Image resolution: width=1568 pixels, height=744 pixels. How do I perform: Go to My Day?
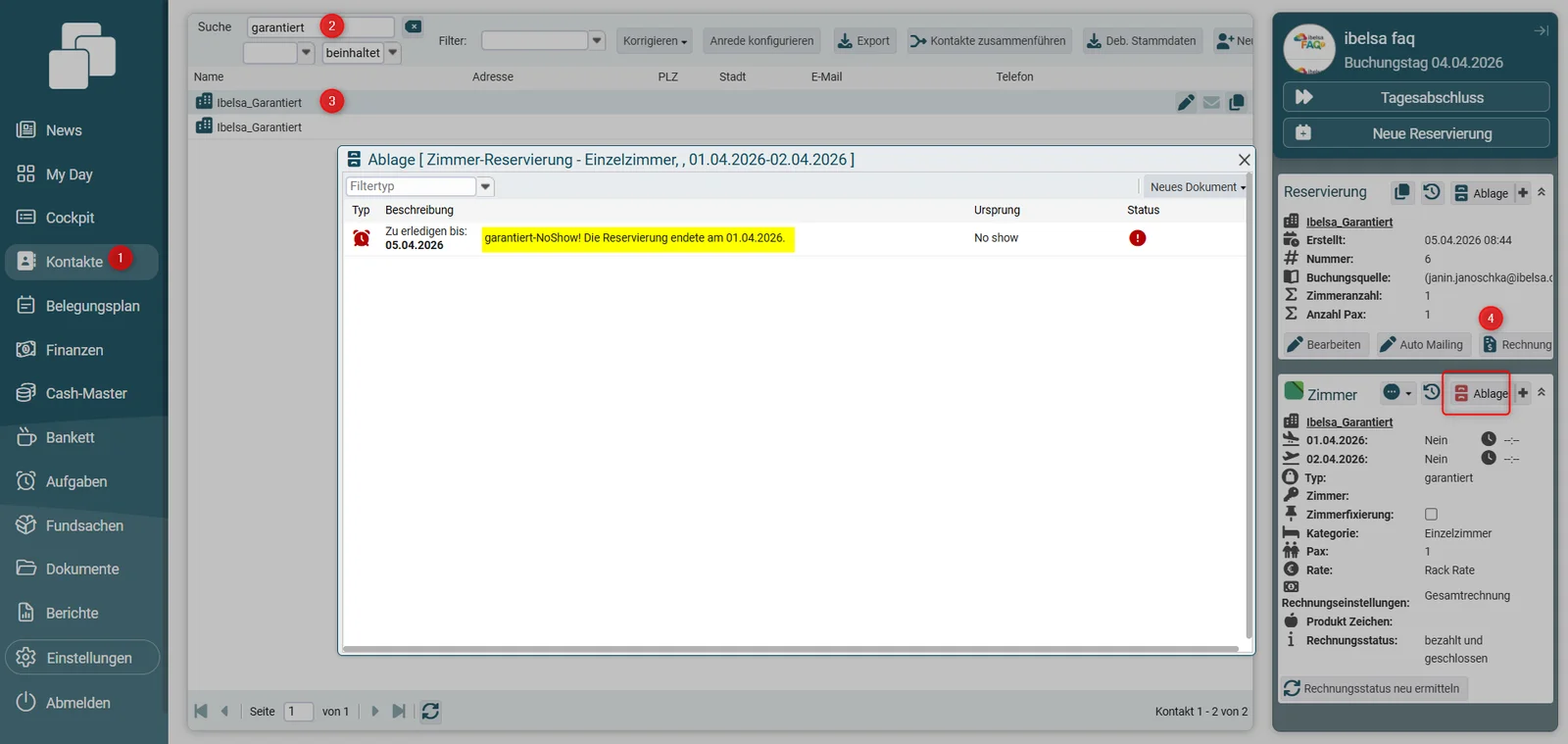click(69, 174)
